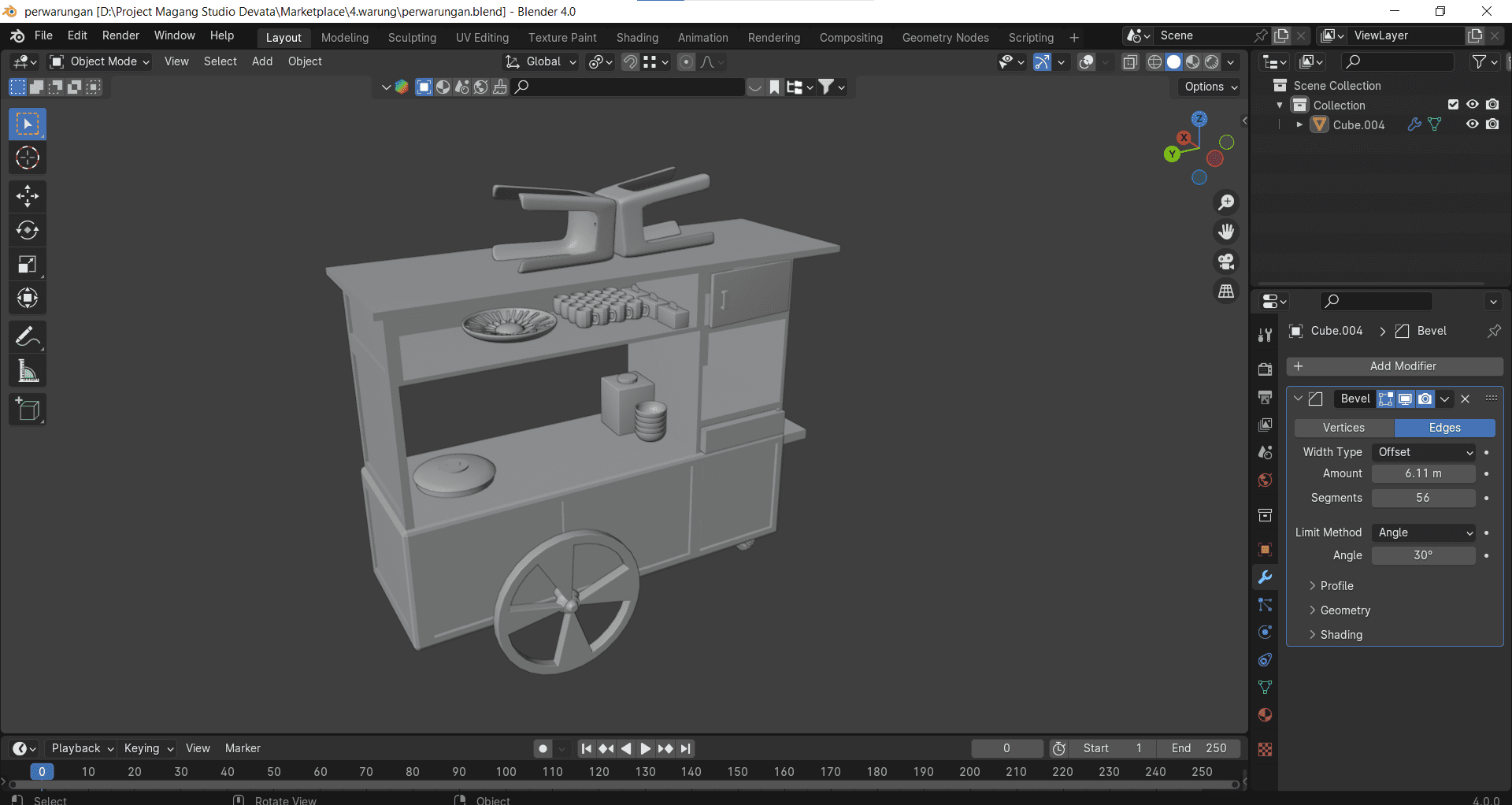
Task: Switch to the Modeling workspace tab
Action: pos(345,37)
